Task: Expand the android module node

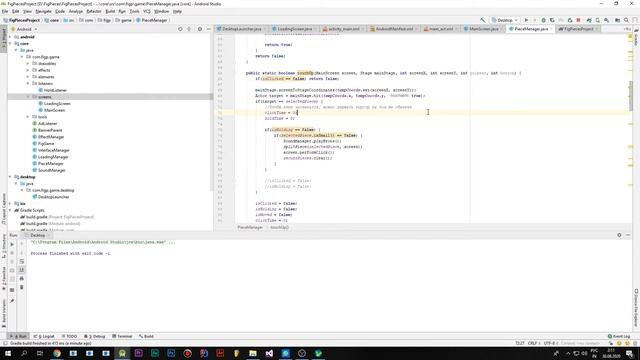Action: click(11, 37)
